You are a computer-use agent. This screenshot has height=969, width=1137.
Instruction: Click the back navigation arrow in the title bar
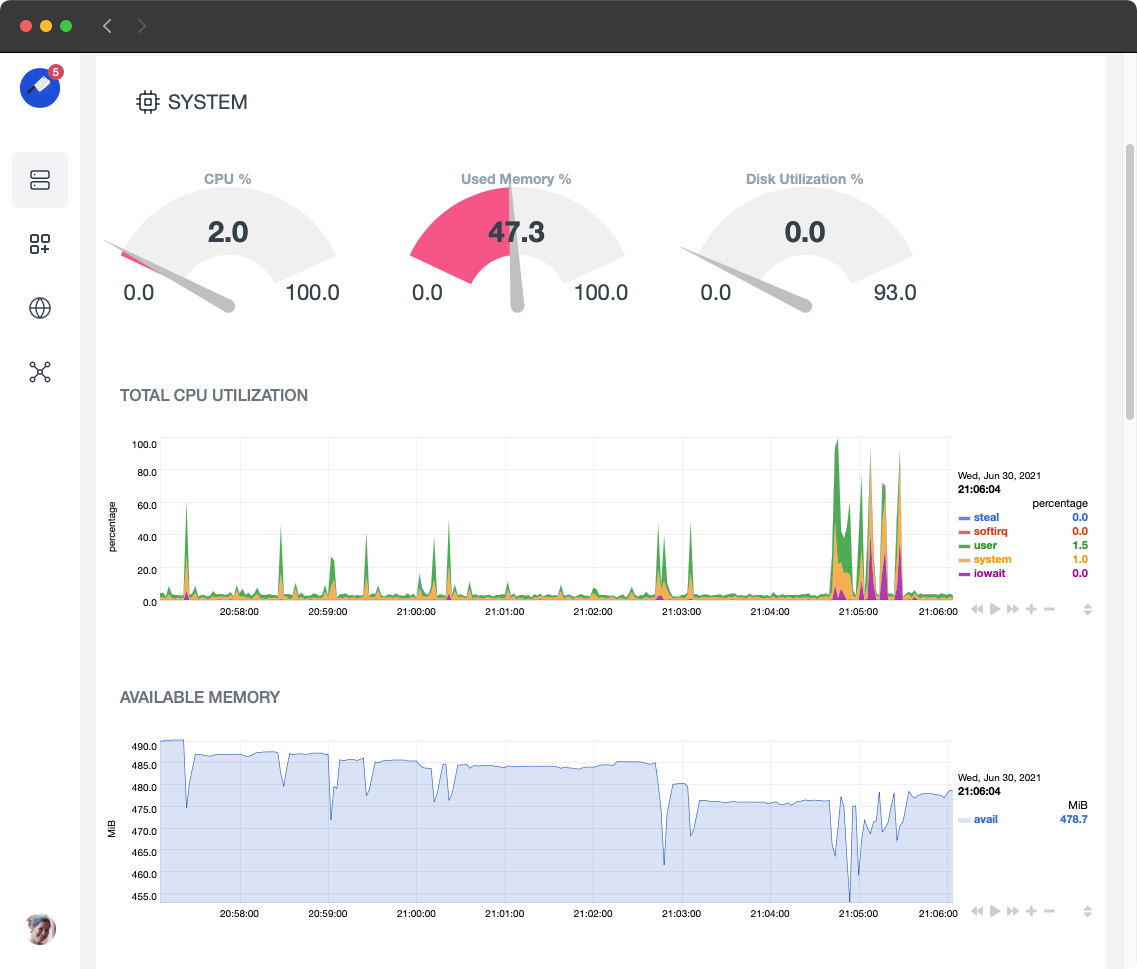coord(107,26)
